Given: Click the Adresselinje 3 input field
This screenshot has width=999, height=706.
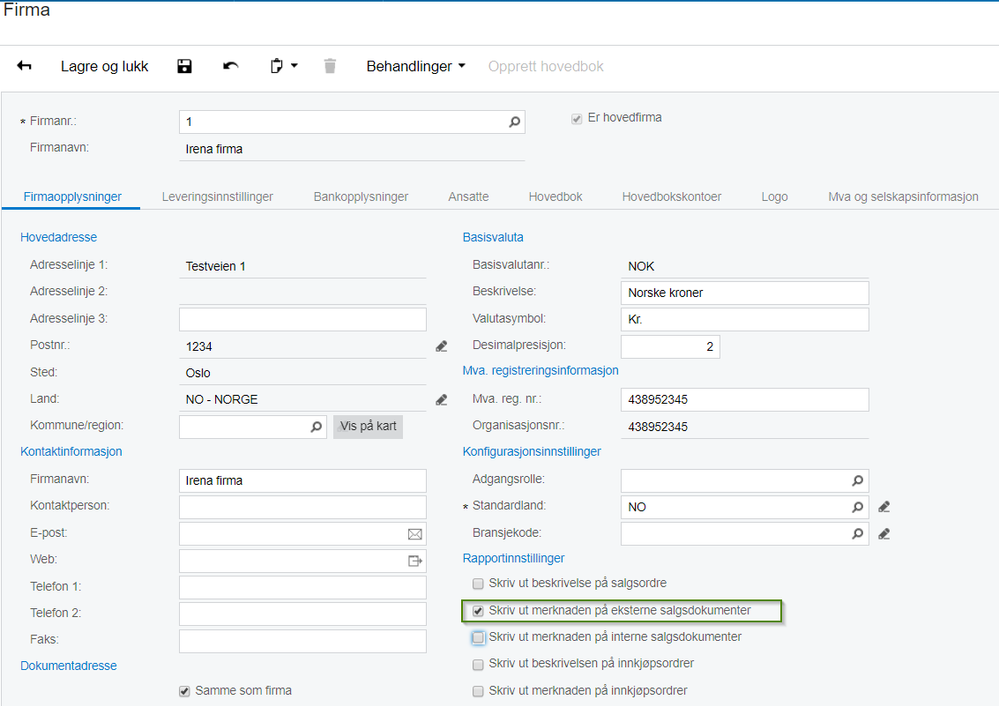Looking at the screenshot, I should pyautogui.click(x=303, y=319).
